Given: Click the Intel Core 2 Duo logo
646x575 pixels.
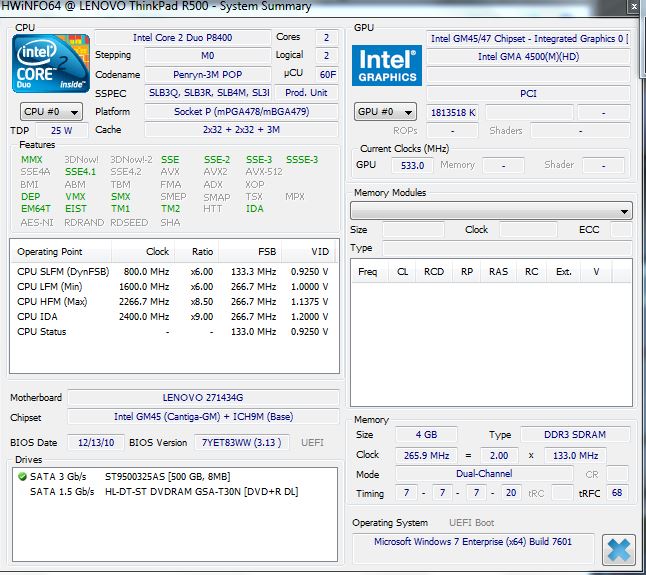Looking at the screenshot, I should (51, 63).
